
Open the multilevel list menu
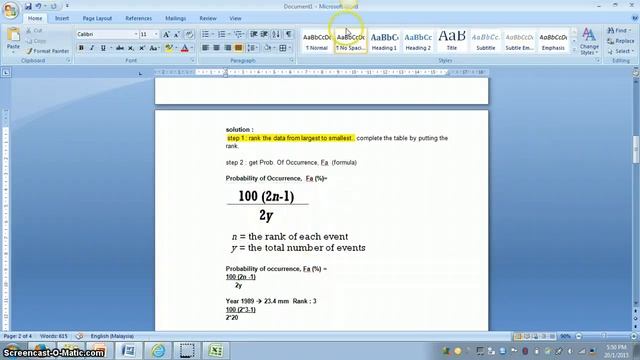[x=238, y=34]
